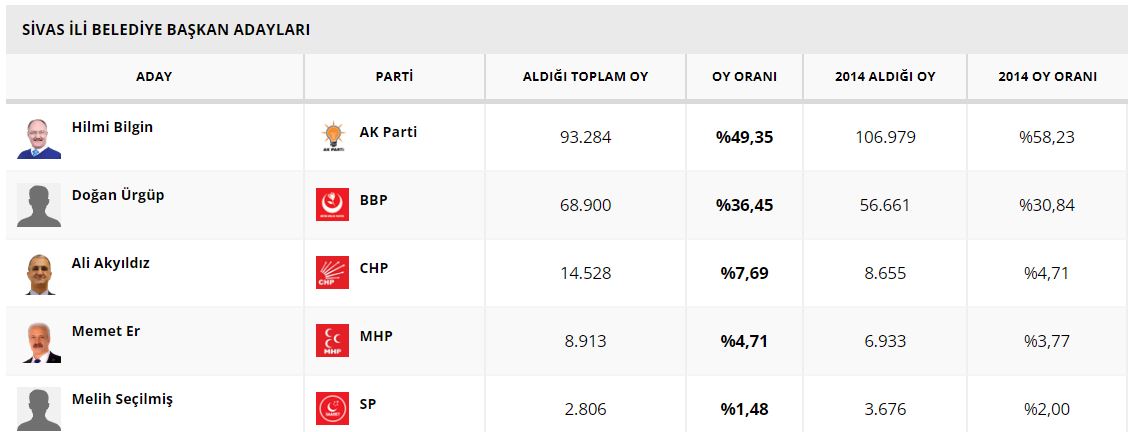
Task: Sort by ALDIĞI TOPLAM OY header
Action: tap(585, 77)
